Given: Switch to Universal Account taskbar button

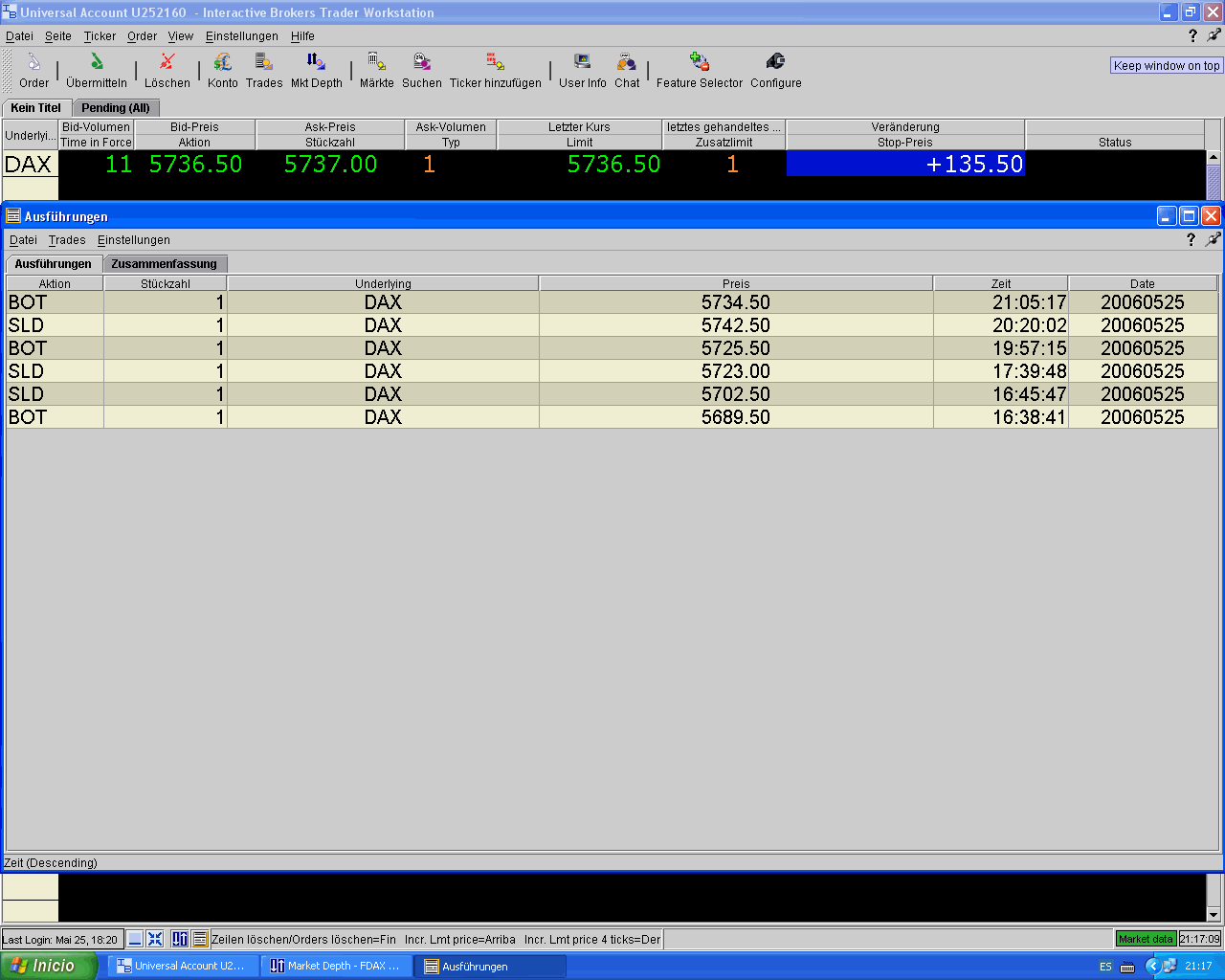Looking at the screenshot, I should (182, 967).
